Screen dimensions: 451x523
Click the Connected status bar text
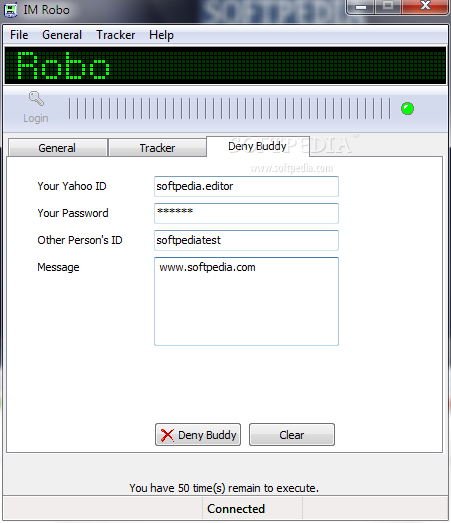click(236, 509)
